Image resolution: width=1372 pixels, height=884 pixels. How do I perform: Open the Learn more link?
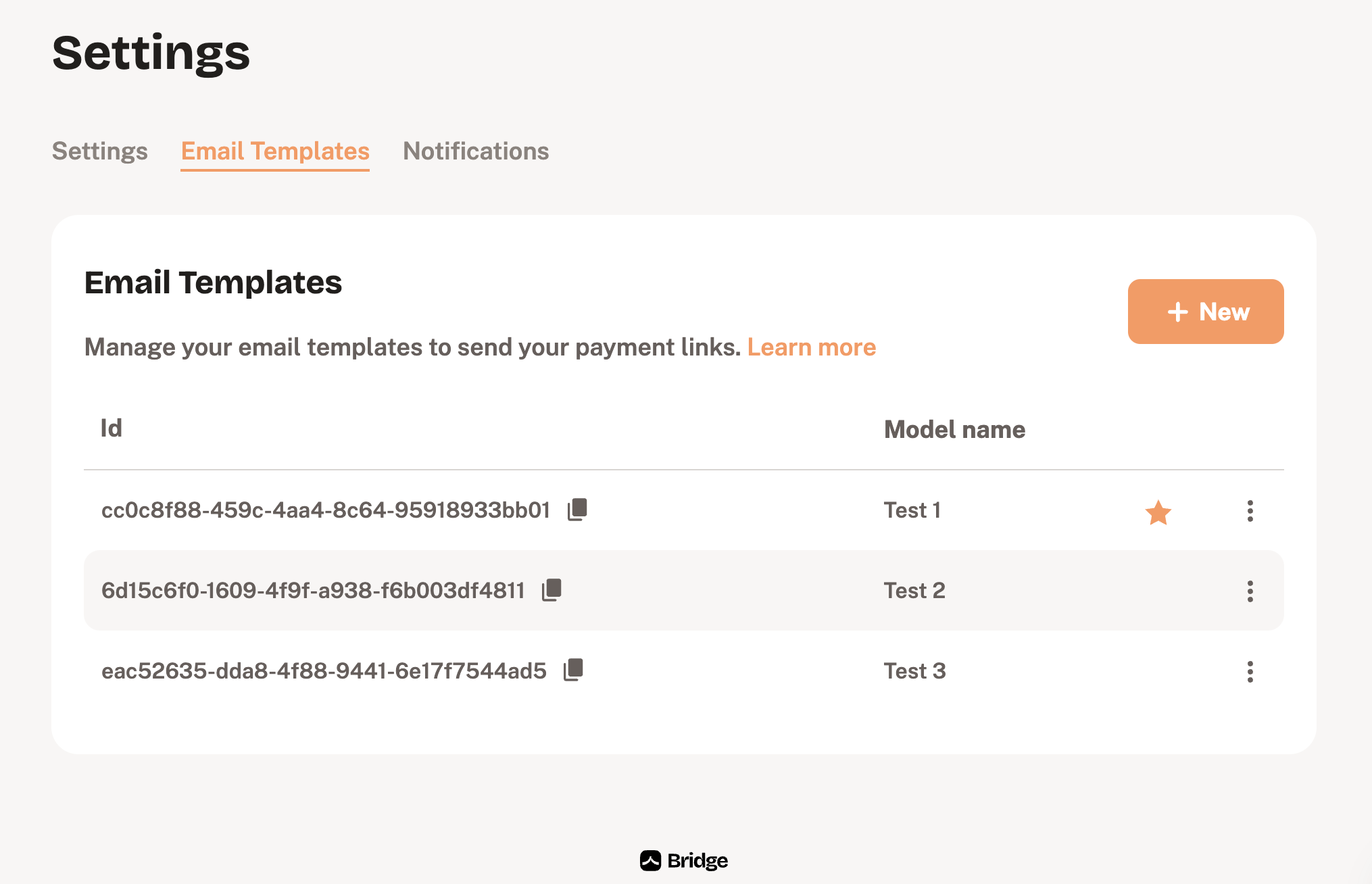pyautogui.click(x=811, y=347)
